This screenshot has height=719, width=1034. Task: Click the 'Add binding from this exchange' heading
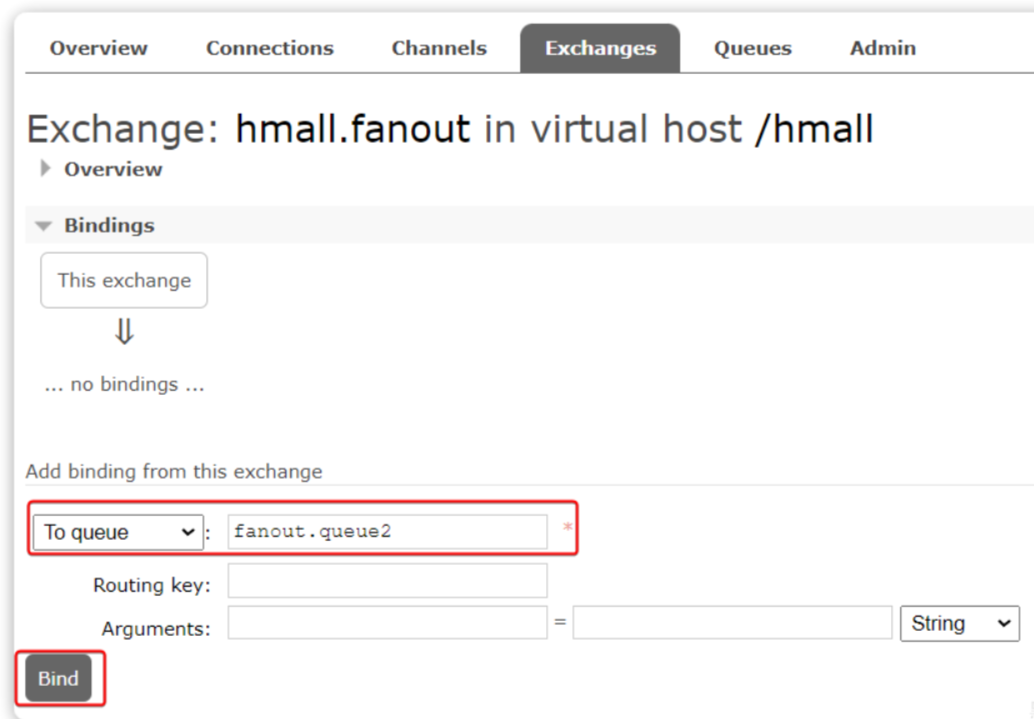pos(174,471)
